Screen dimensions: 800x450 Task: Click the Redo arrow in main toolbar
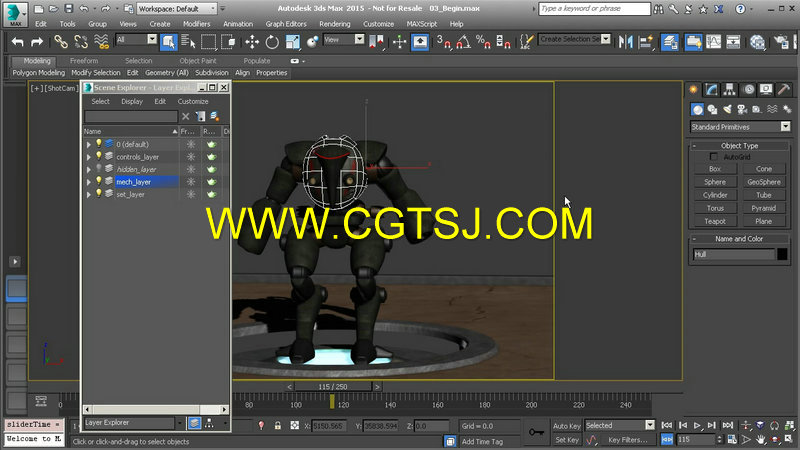(37, 42)
